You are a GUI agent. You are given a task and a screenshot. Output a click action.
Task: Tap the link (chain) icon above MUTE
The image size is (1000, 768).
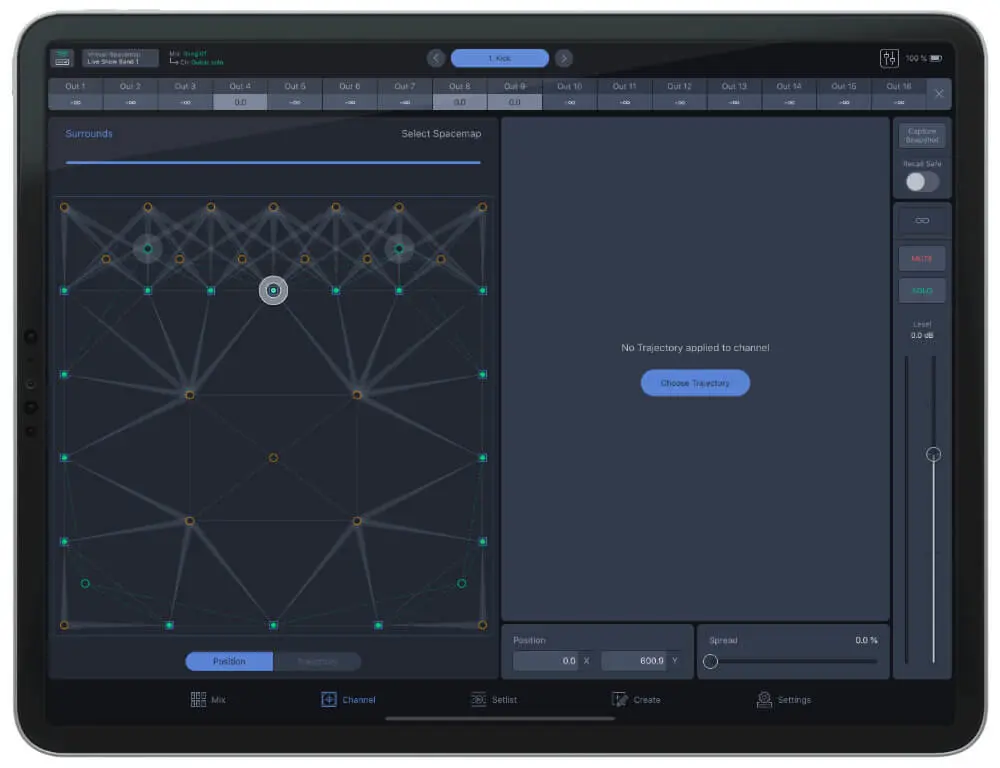(x=921, y=219)
